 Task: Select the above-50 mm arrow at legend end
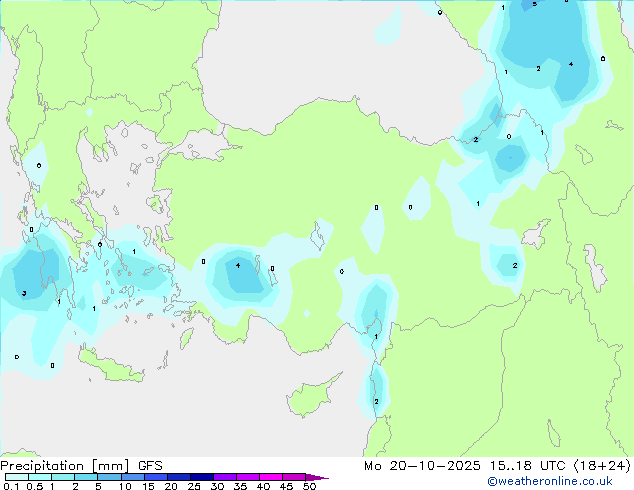point(317,477)
